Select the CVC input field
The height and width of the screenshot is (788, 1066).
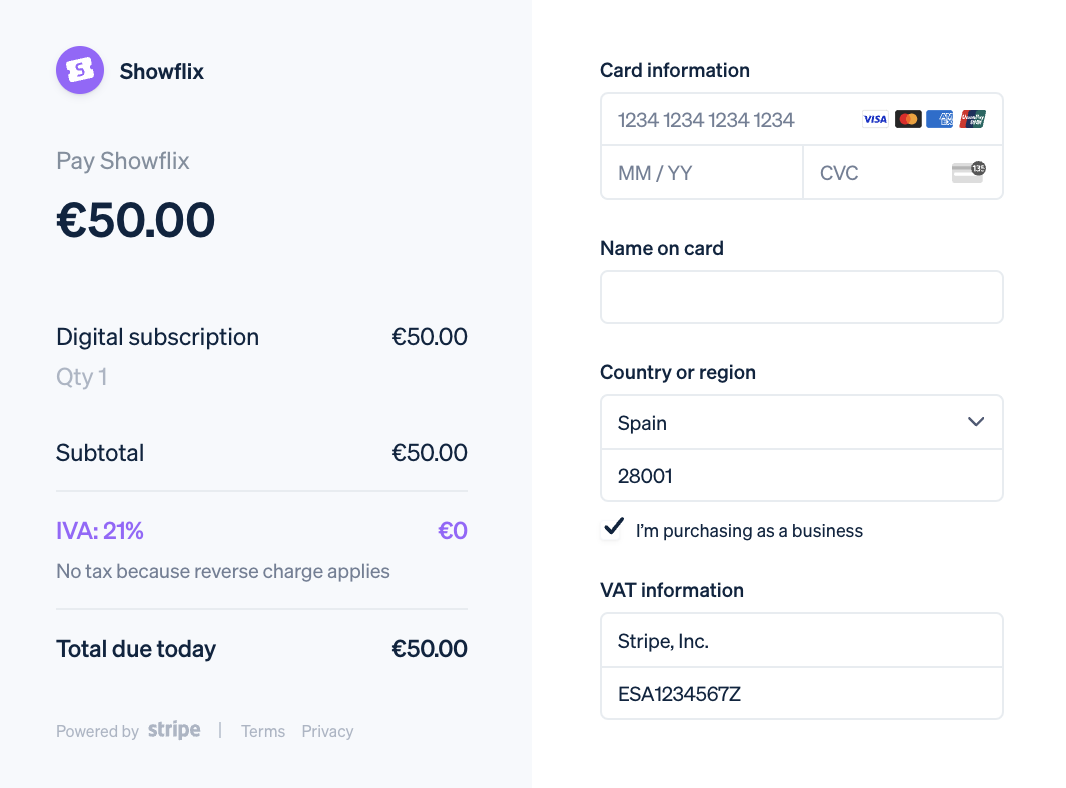[x=880, y=173]
